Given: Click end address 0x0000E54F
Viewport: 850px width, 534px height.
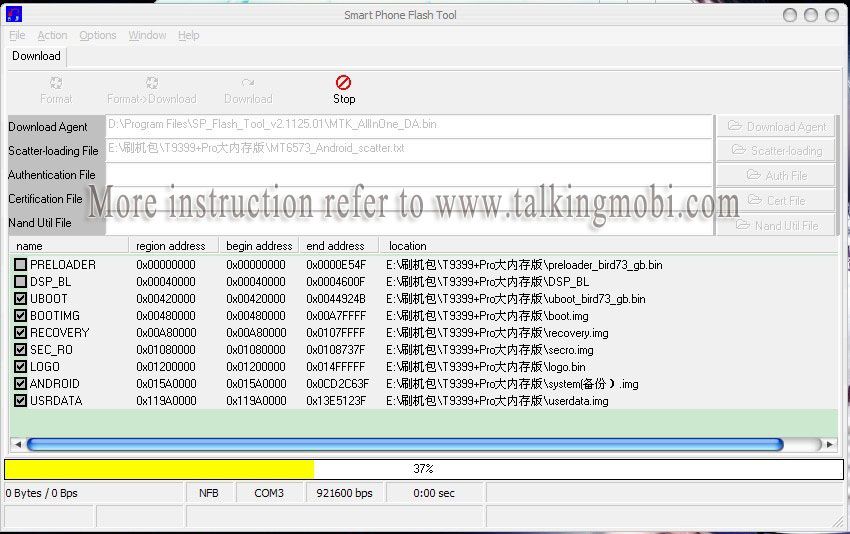Looking at the screenshot, I should pos(336,265).
